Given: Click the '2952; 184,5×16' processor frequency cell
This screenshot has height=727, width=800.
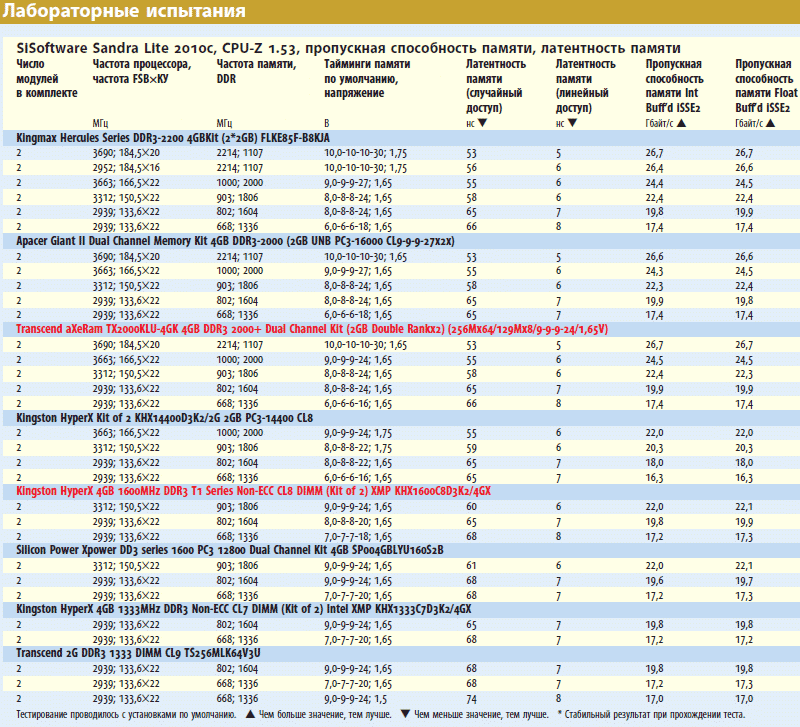Looking at the screenshot, I should [x=126, y=168].
